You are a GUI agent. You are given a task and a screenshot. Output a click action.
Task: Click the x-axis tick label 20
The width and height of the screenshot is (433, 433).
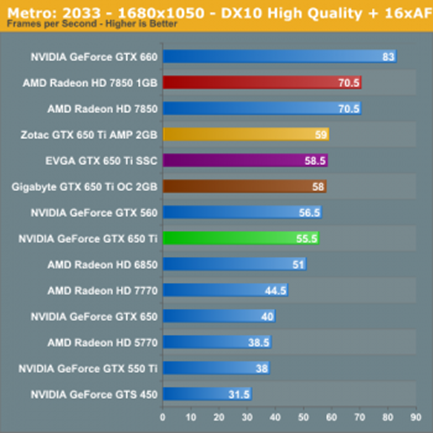coord(219,418)
